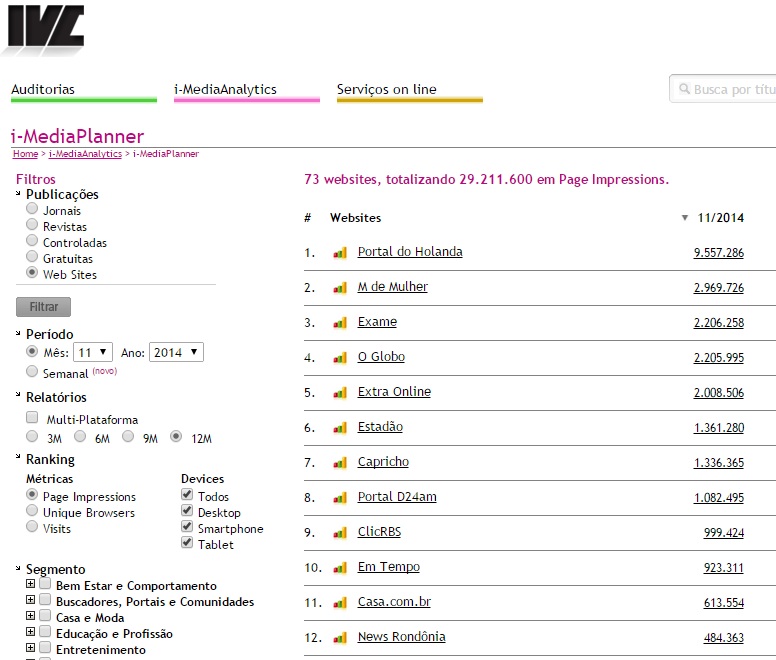Select the 6M report range
The image size is (776, 660).
pyautogui.click(x=80, y=436)
